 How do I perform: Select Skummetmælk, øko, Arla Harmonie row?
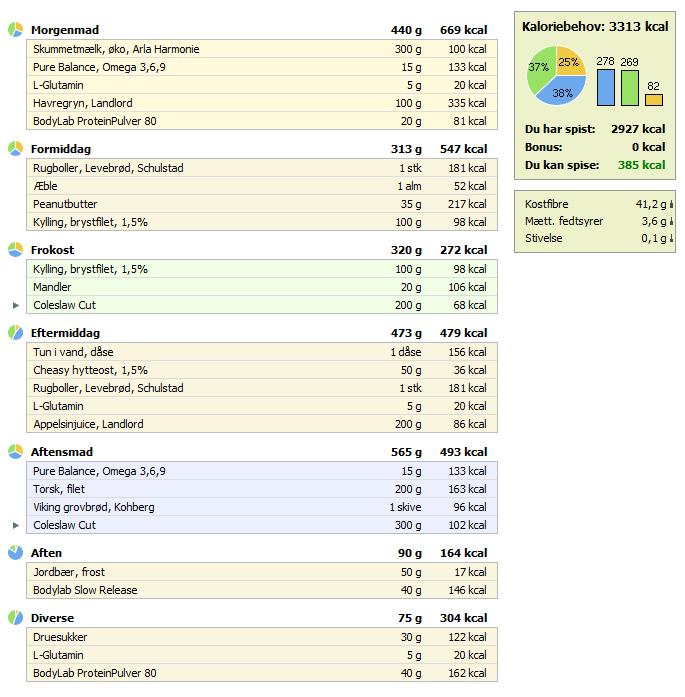pos(262,49)
